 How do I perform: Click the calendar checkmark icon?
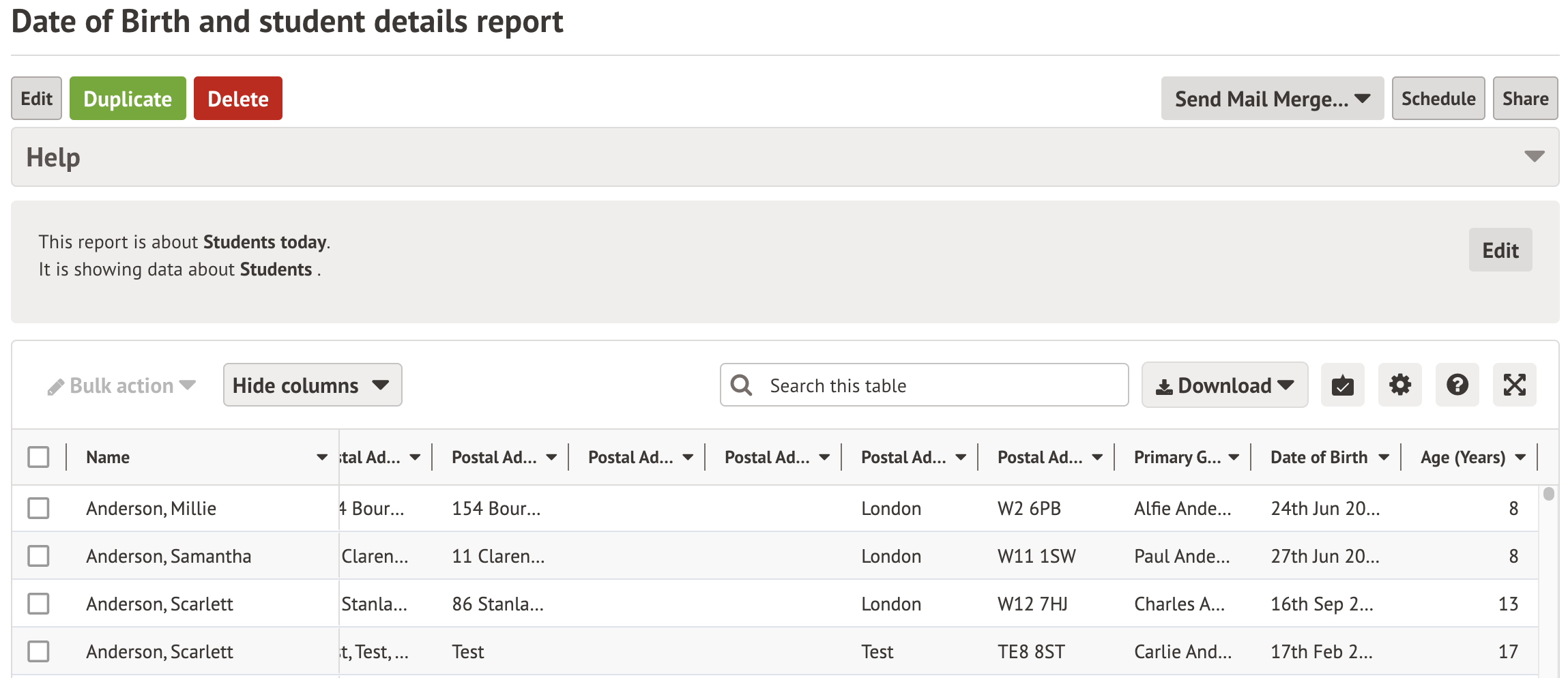coord(1342,385)
